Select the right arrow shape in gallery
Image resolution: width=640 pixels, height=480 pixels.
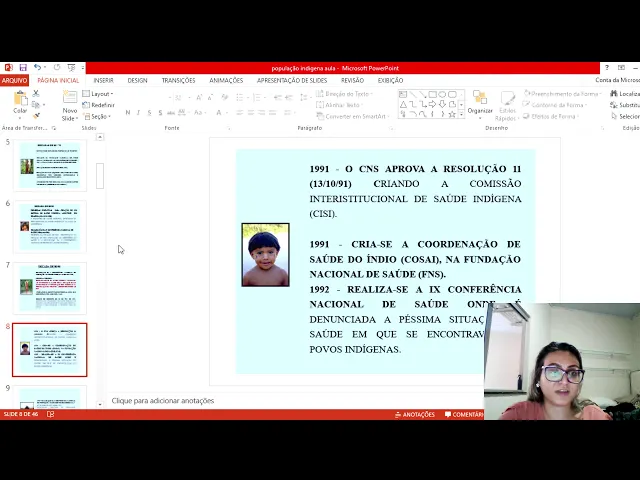coord(433,104)
